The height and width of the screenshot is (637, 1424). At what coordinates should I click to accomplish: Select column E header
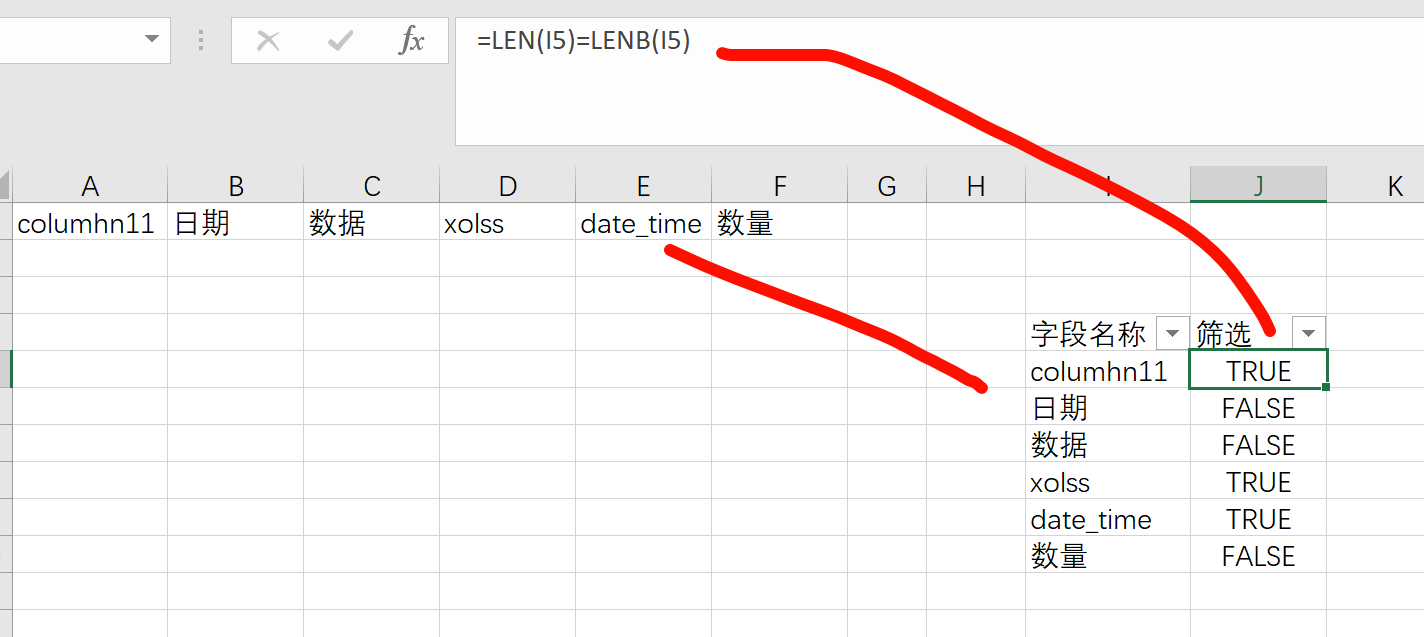pyautogui.click(x=643, y=186)
